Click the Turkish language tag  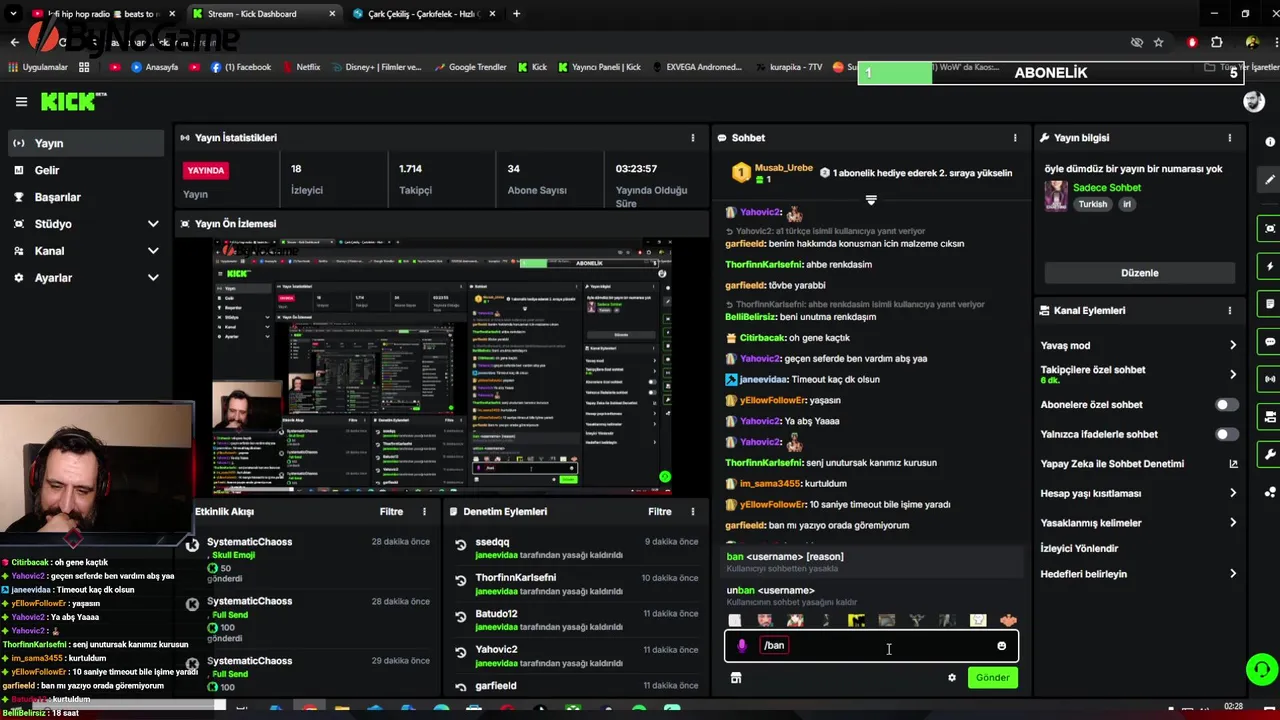pyautogui.click(x=1092, y=204)
